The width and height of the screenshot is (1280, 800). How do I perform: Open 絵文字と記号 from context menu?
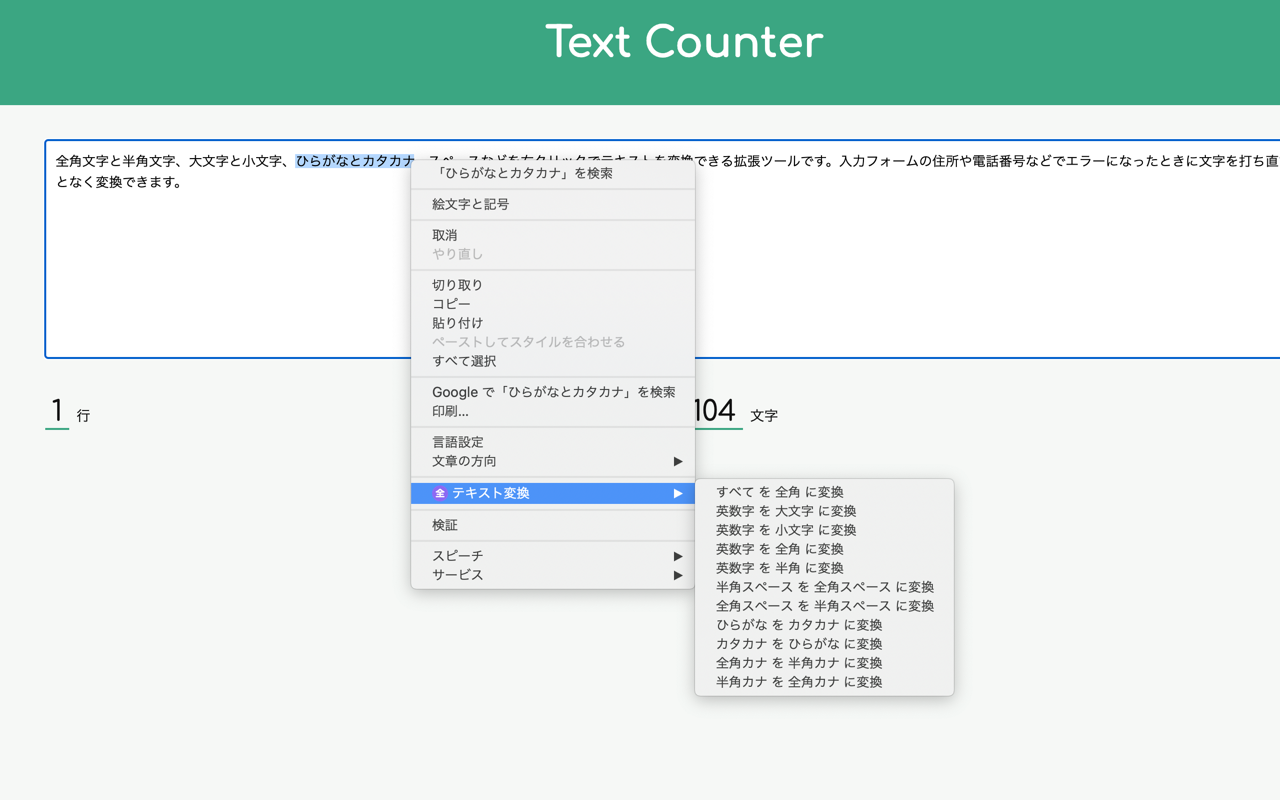(x=553, y=204)
